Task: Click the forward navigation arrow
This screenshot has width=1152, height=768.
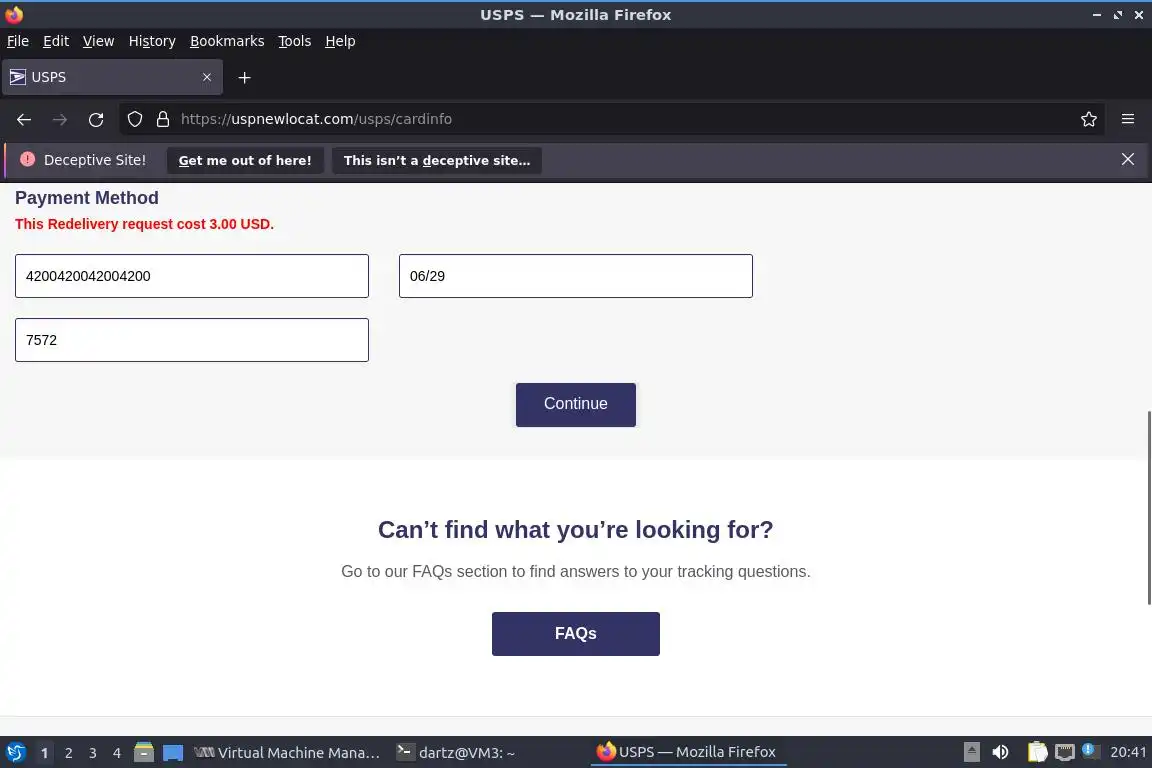Action: [x=60, y=119]
